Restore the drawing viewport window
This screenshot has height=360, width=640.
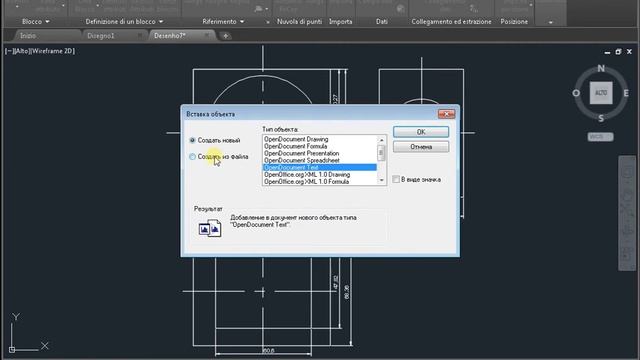[618, 52]
